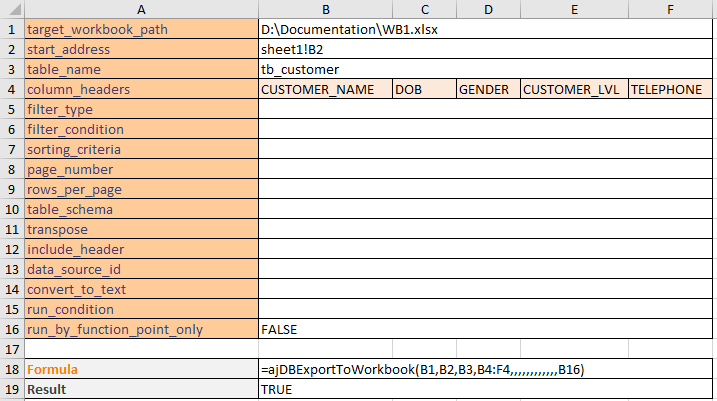Select row 4 header

[12, 89]
